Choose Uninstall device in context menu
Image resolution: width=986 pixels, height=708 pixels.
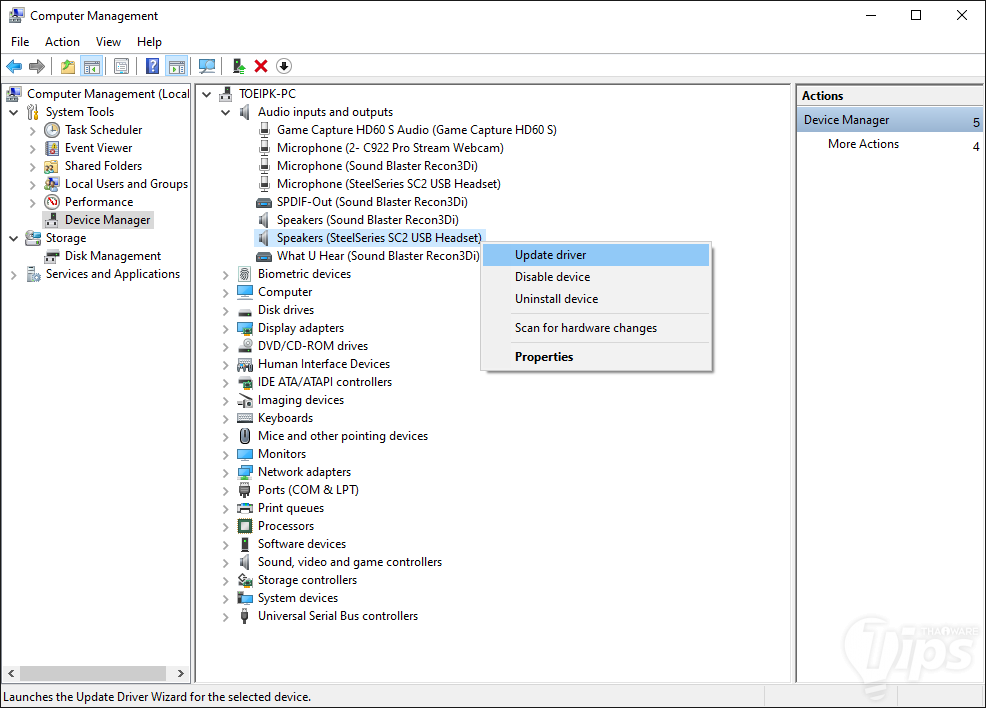(x=597, y=299)
